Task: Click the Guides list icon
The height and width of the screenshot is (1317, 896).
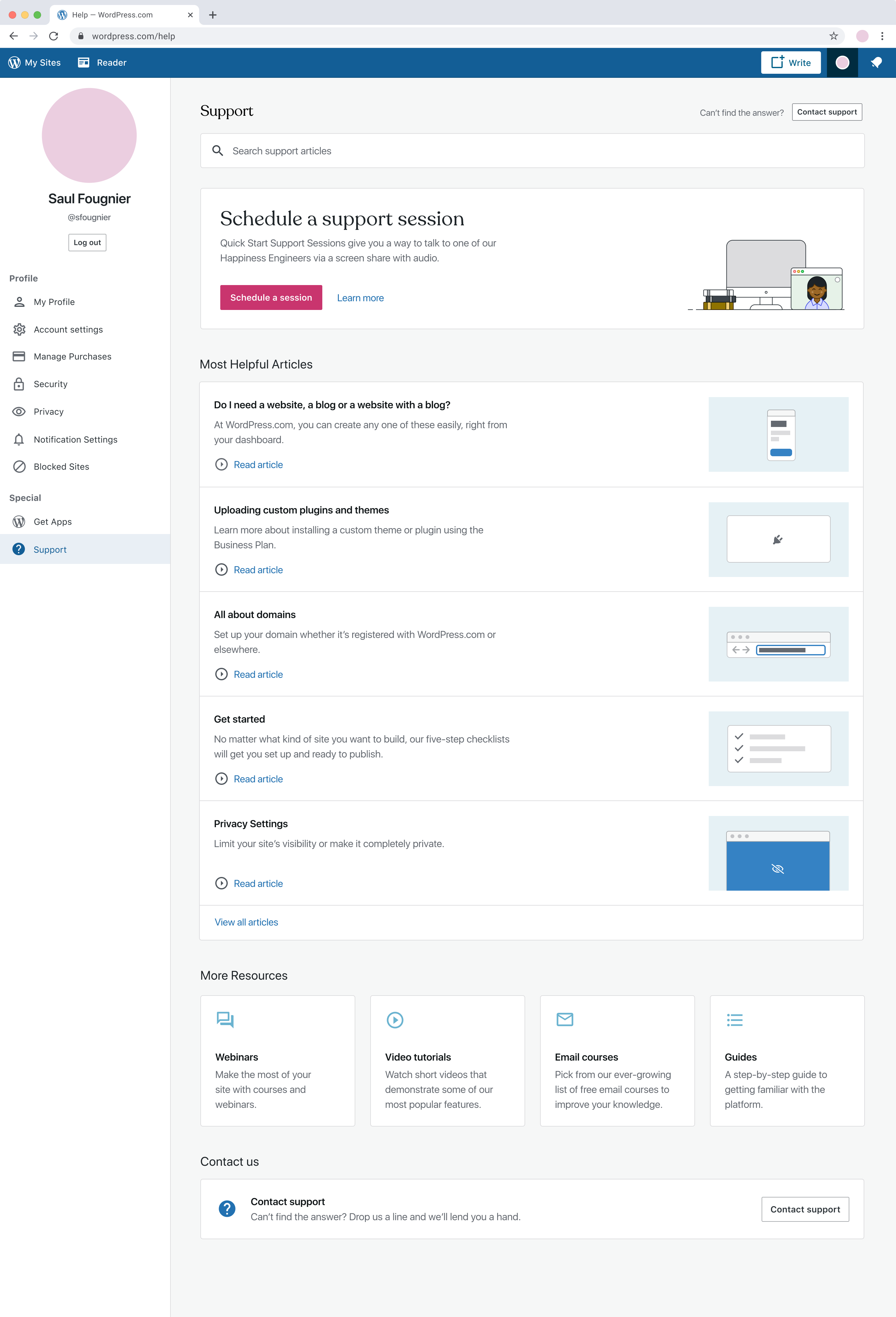Action: click(735, 1020)
